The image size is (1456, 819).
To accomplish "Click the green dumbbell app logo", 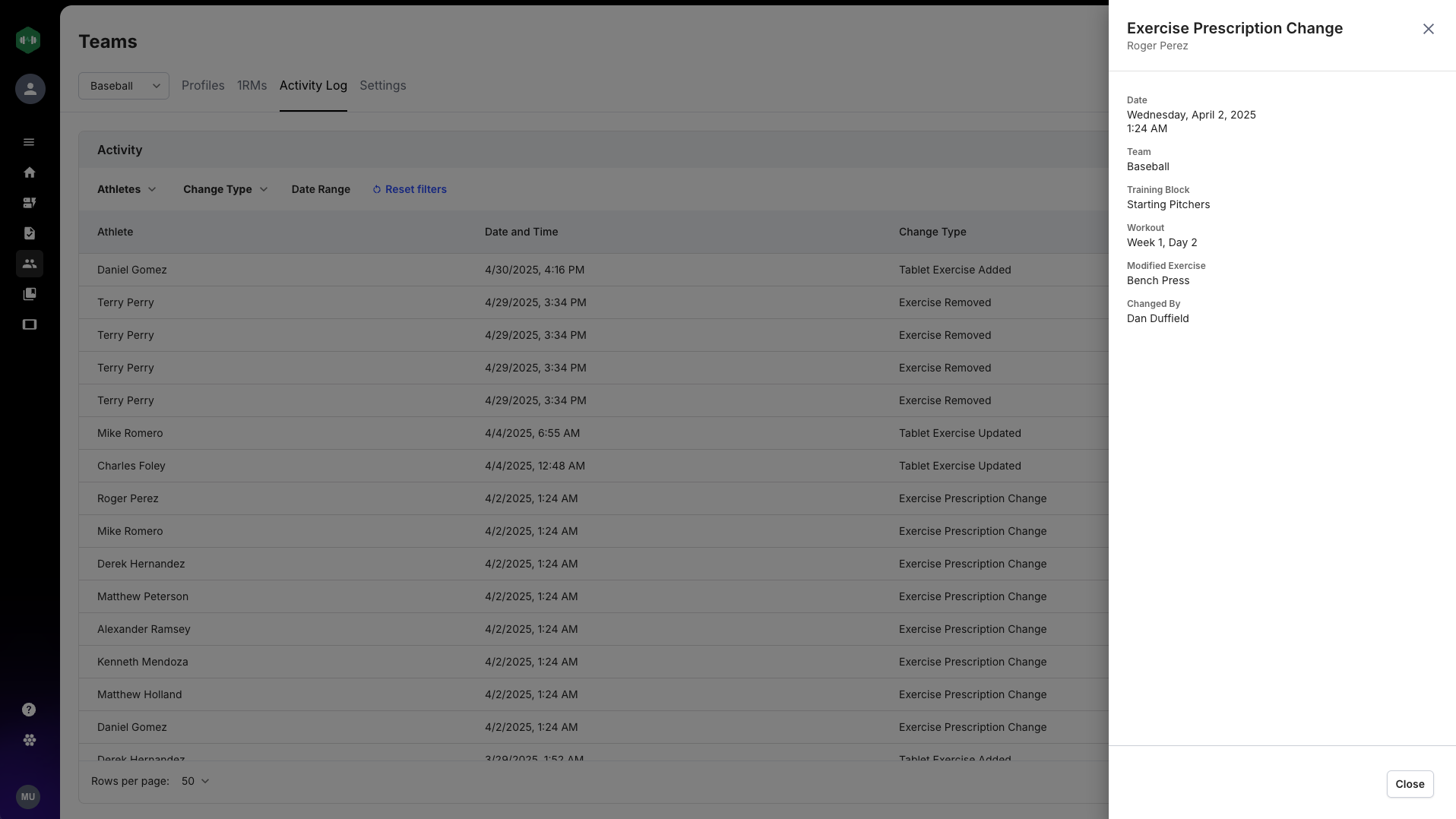I will click(x=28, y=40).
